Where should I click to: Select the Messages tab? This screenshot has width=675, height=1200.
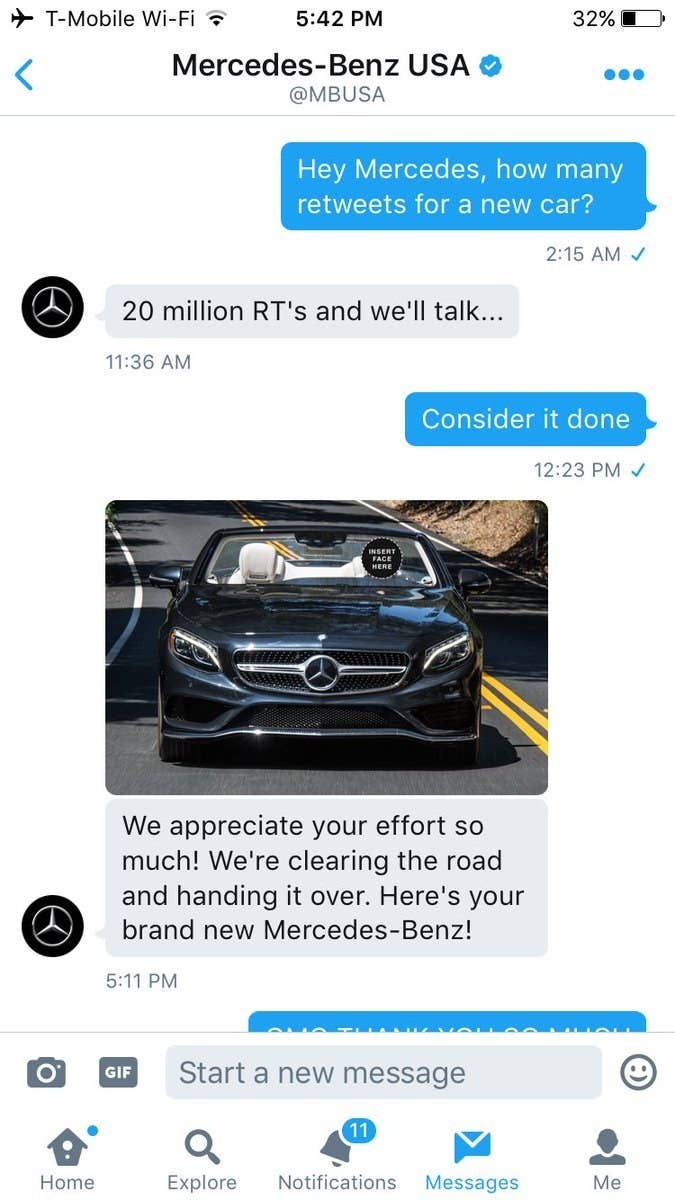[x=472, y=1158]
